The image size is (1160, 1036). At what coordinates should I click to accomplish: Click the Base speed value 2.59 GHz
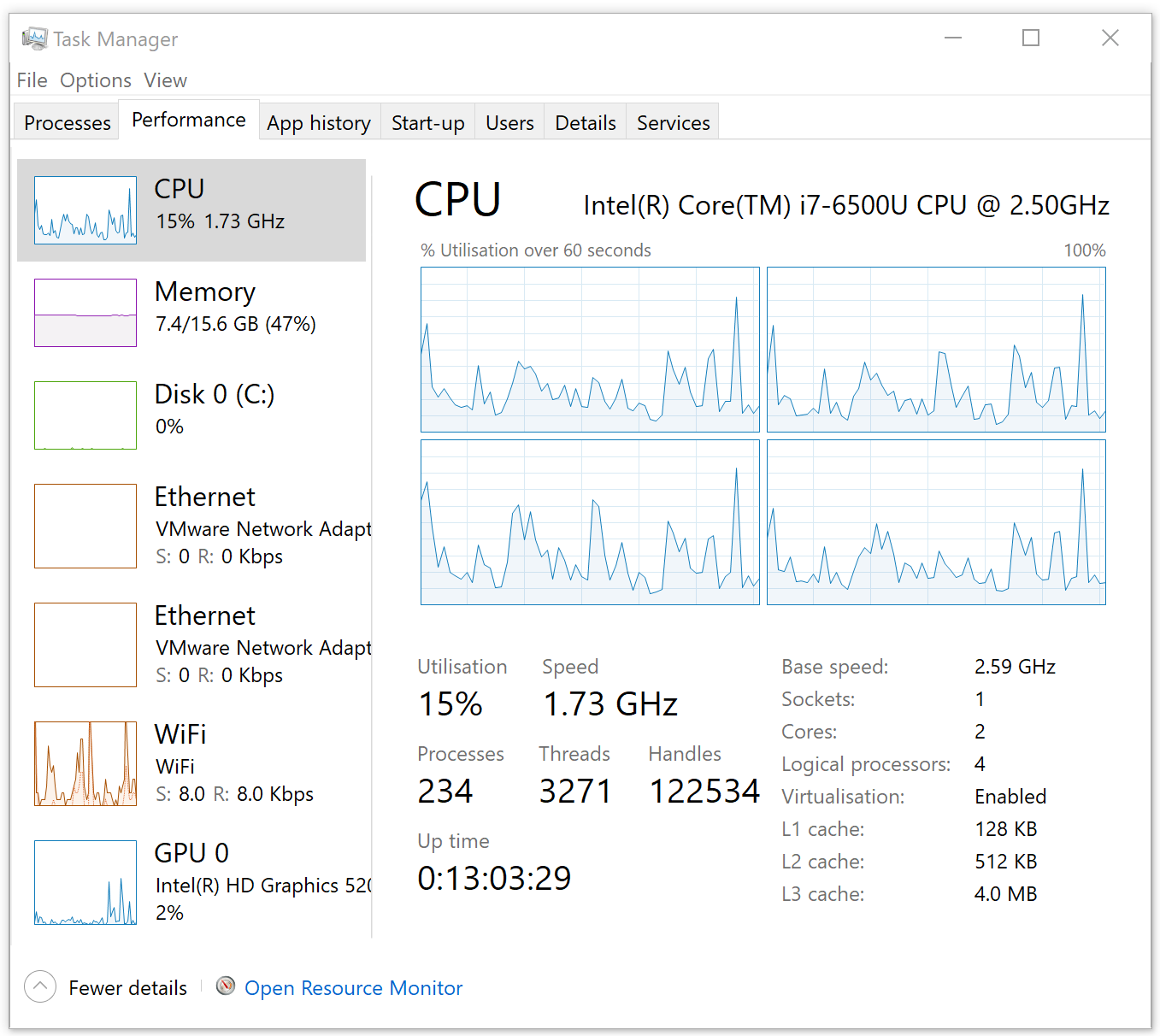(x=1015, y=667)
